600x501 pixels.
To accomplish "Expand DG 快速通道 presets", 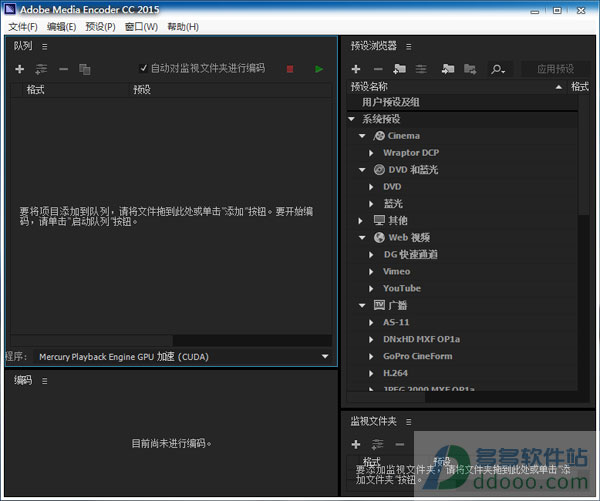I will [x=371, y=255].
